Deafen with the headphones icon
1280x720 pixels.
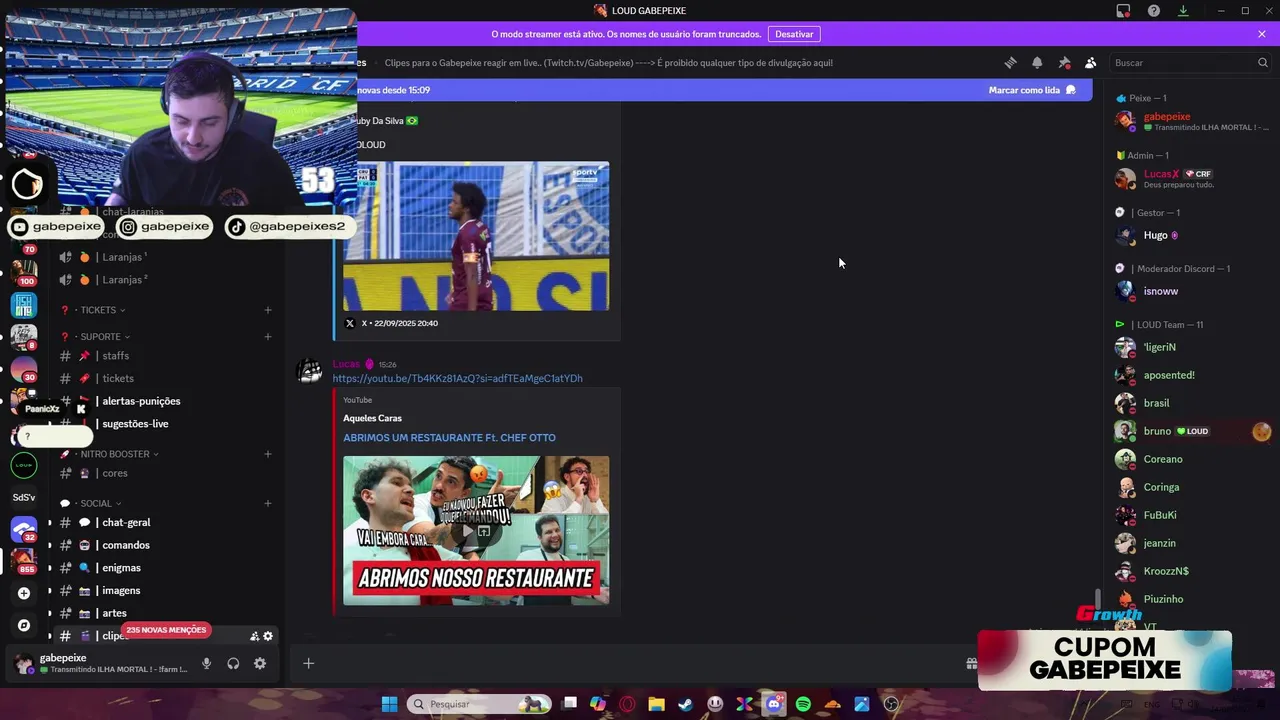tap(233, 663)
